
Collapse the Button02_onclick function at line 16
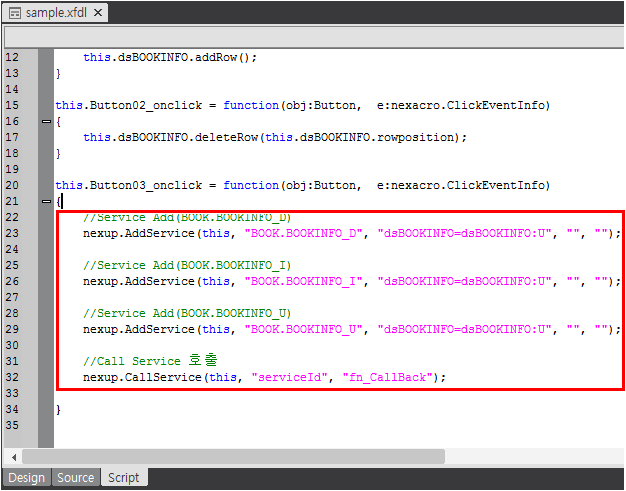tap(46, 121)
